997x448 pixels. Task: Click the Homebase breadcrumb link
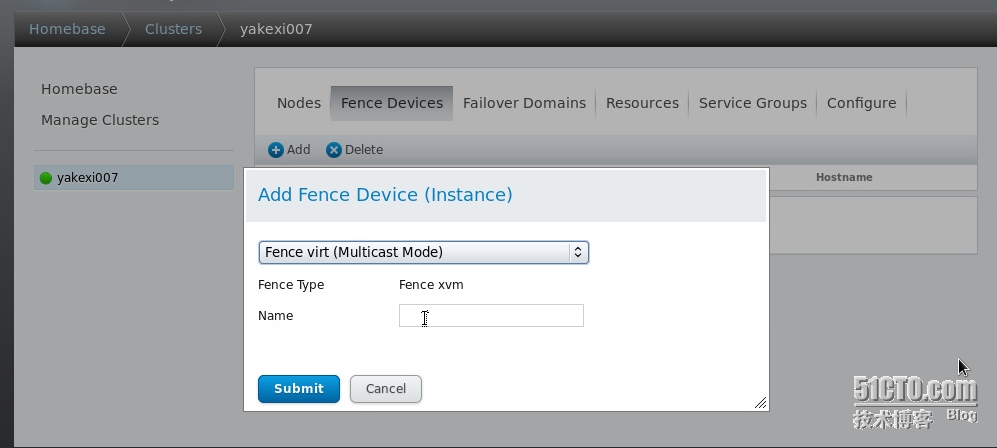pos(67,29)
